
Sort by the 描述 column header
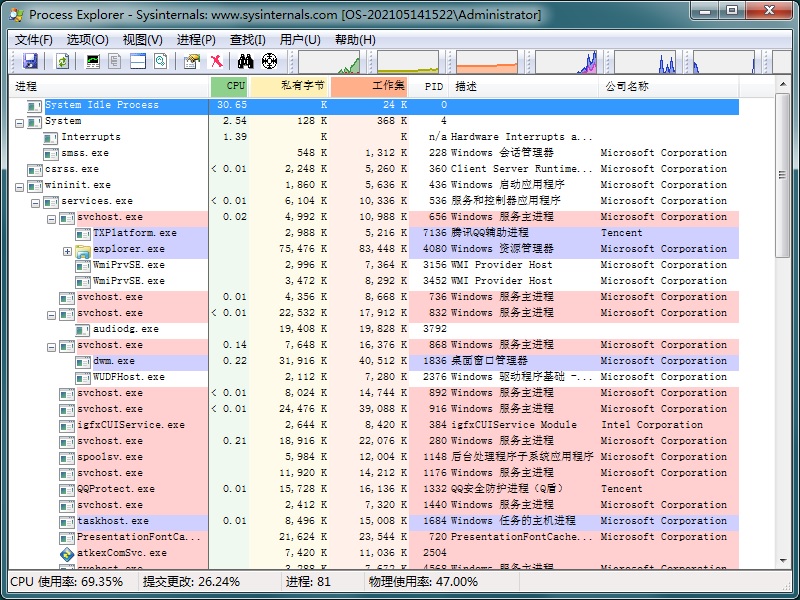click(x=523, y=86)
